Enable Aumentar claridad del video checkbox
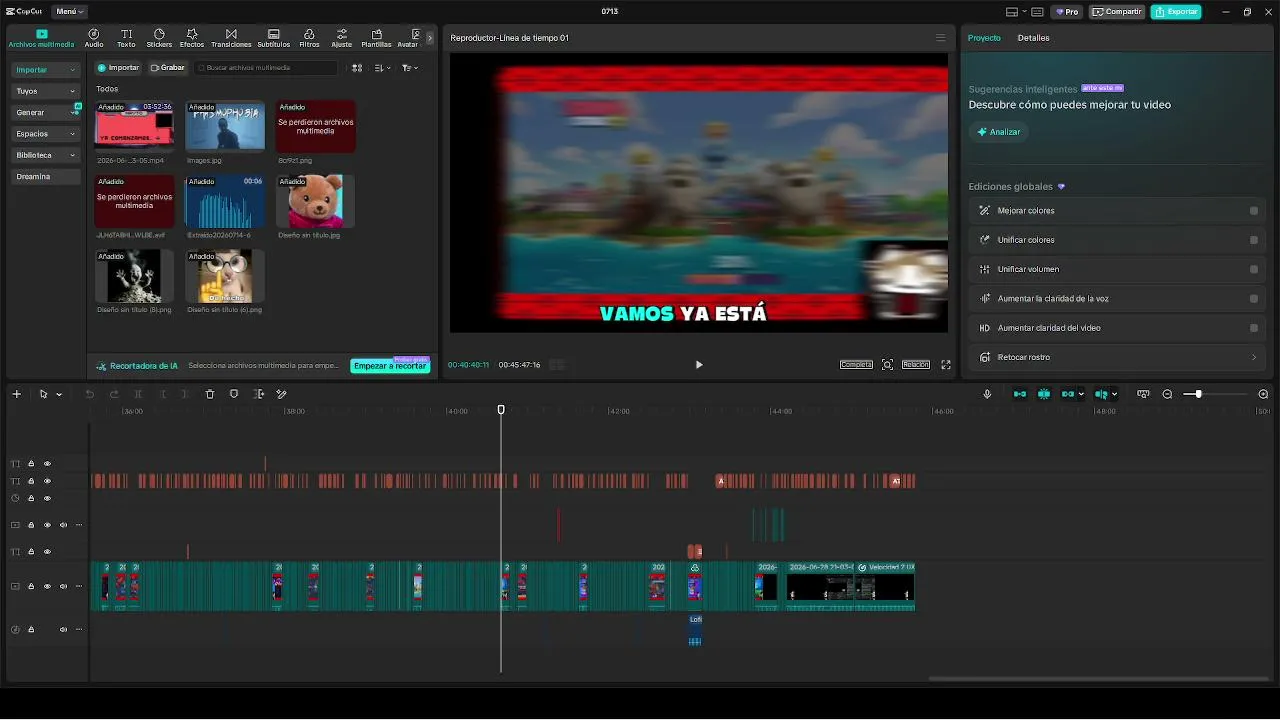The width and height of the screenshot is (1280, 720). [1254, 328]
